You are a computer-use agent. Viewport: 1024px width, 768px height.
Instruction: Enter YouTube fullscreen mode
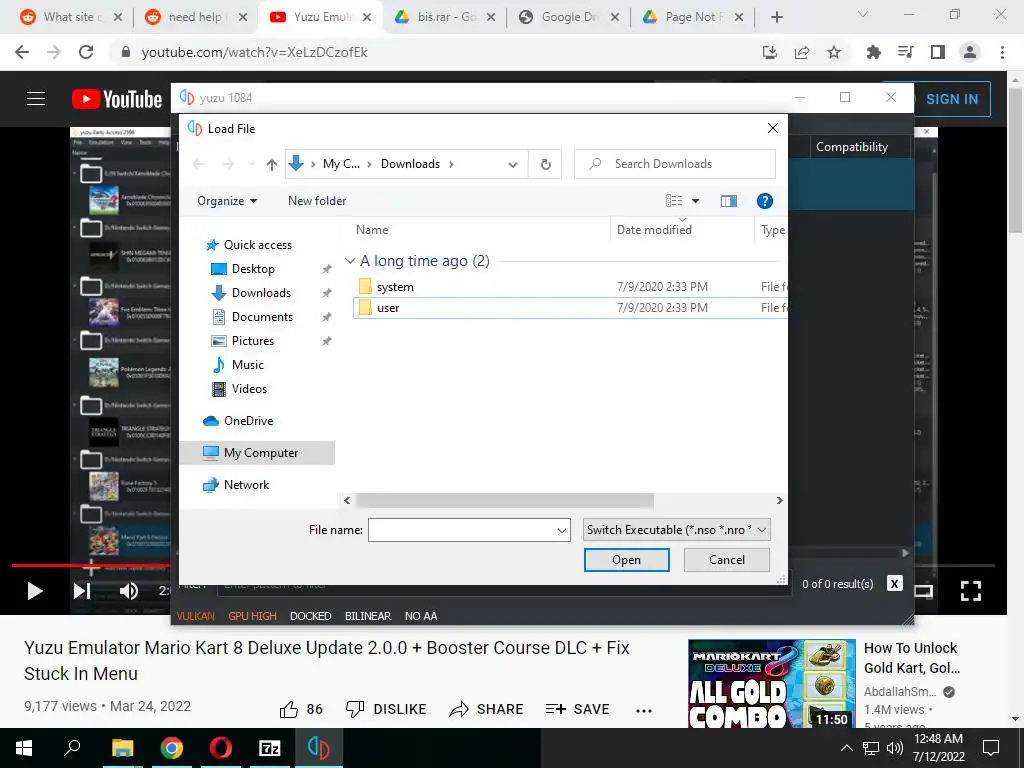(x=970, y=592)
